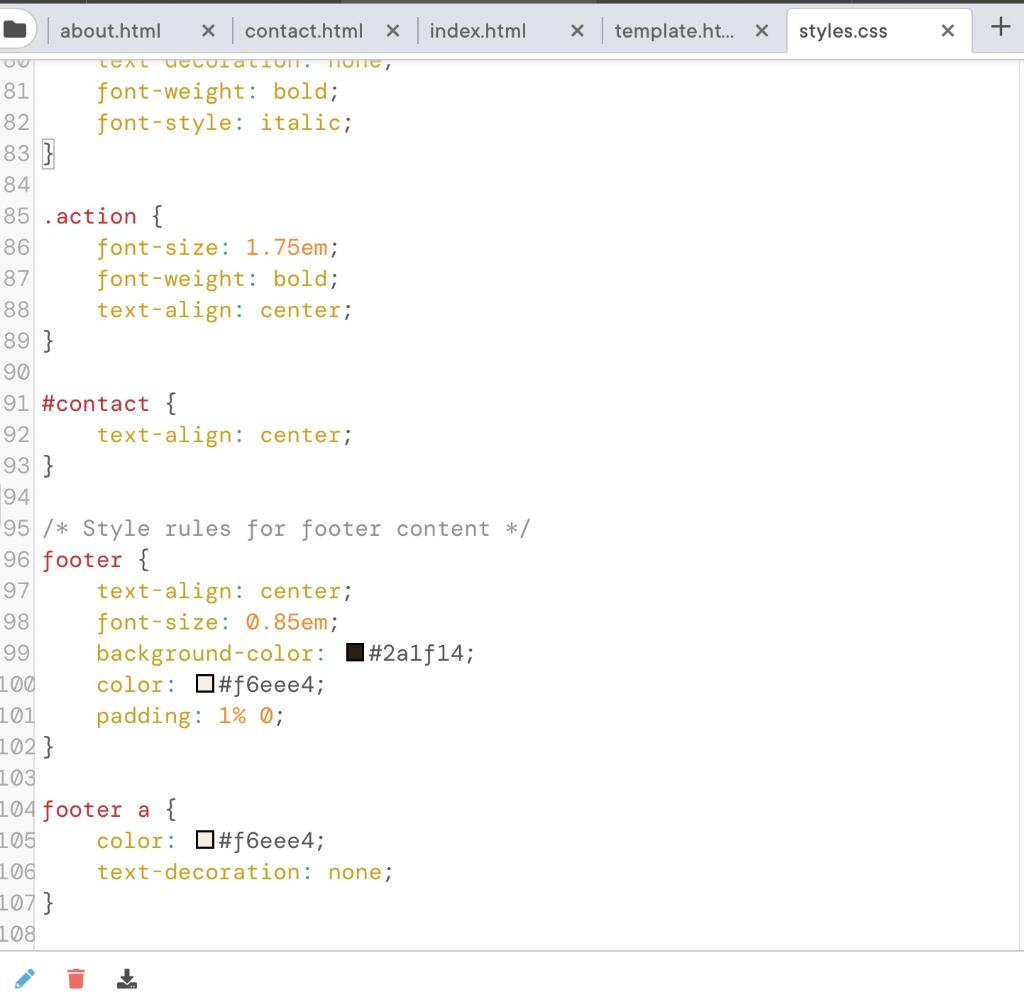Add a new tab with plus icon
The width and height of the screenshot is (1024, 1007).
1000,27
